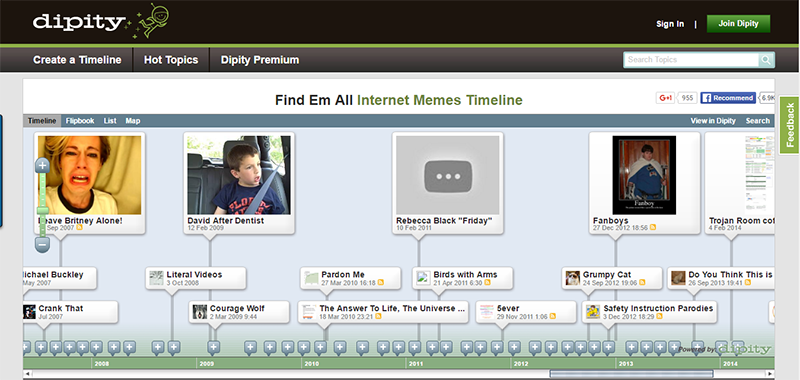
Task: Expand the plus marker above 2009 label
Action: pos(213,347)
